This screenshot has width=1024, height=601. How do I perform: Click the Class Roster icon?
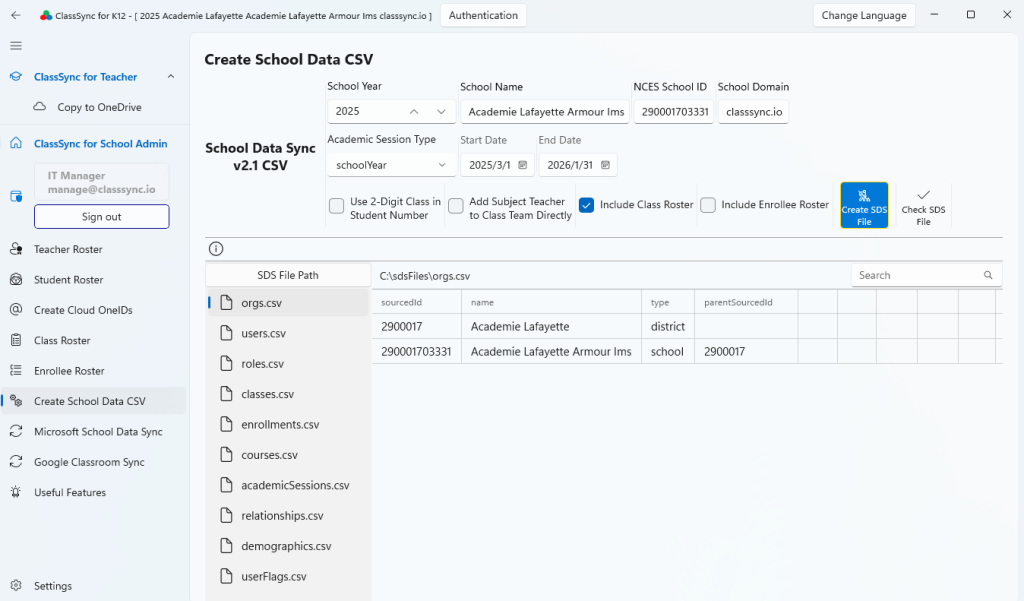[x=16, y=340]
